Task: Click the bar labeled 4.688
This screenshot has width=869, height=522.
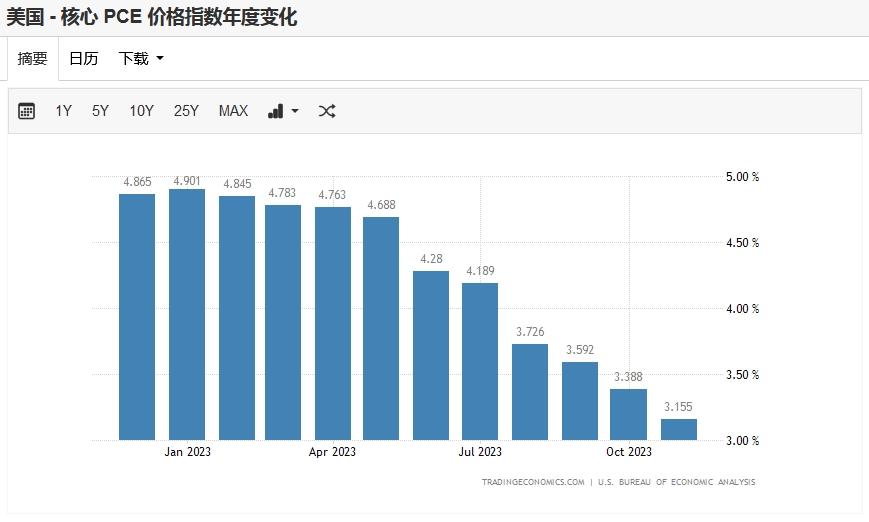Action: coord(381,329)
